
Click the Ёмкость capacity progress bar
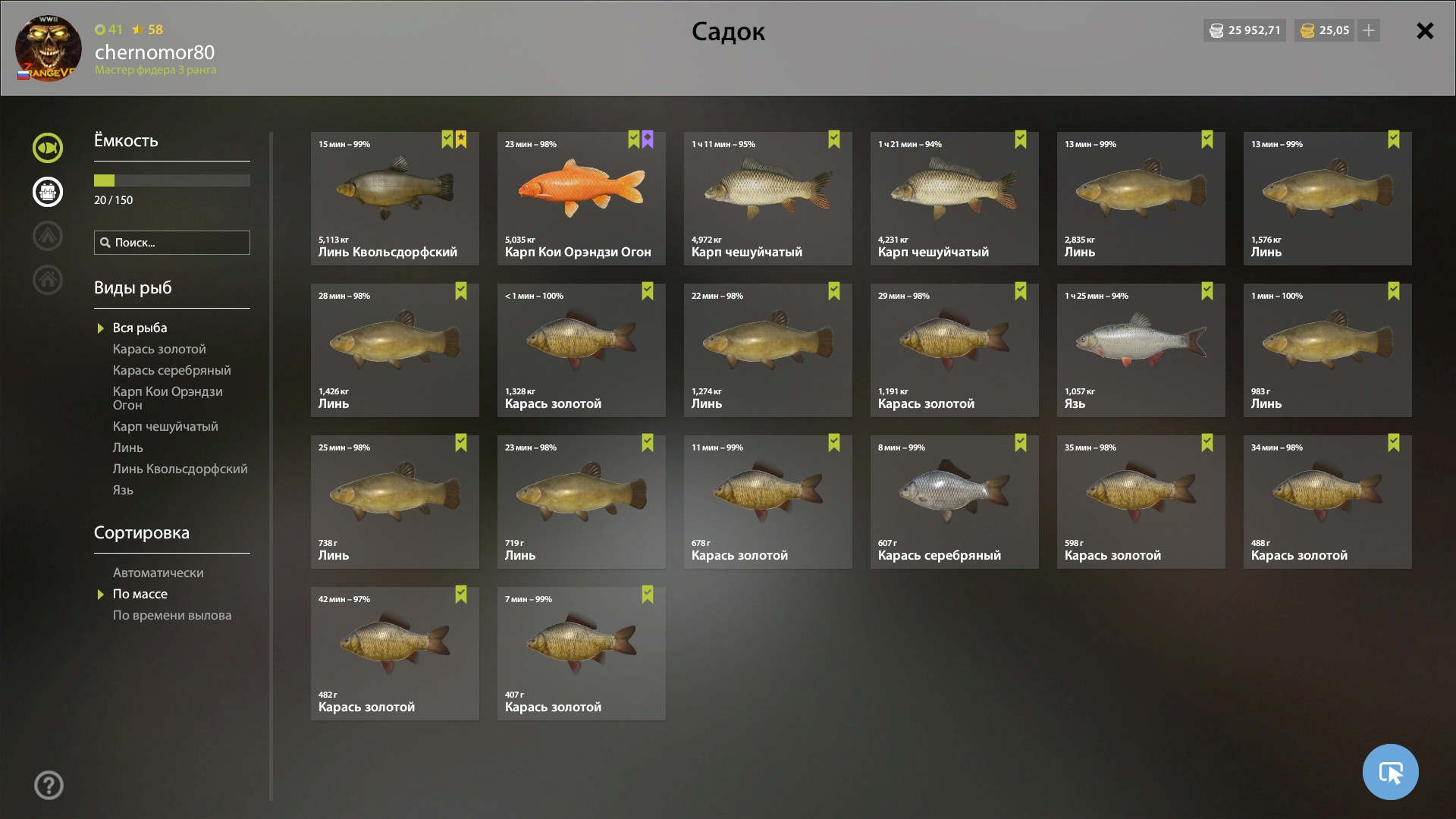(x=172, y=180)
